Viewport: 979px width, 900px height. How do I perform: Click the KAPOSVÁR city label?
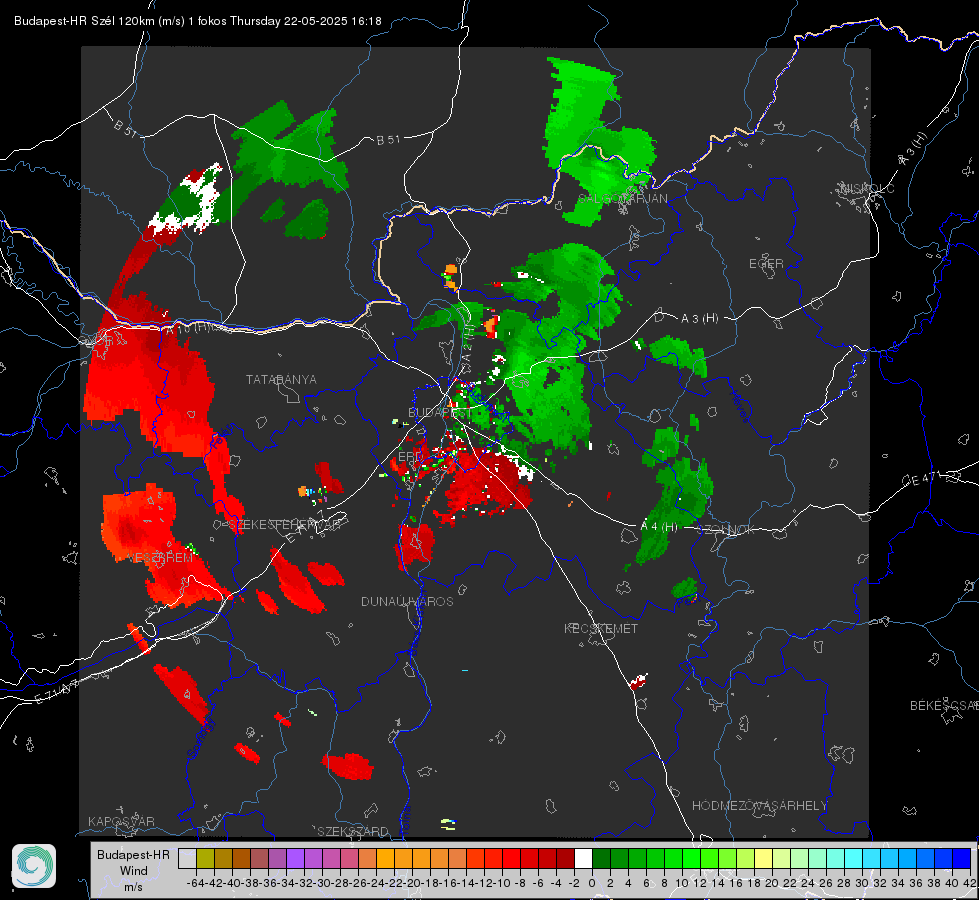tap(121, 821)
